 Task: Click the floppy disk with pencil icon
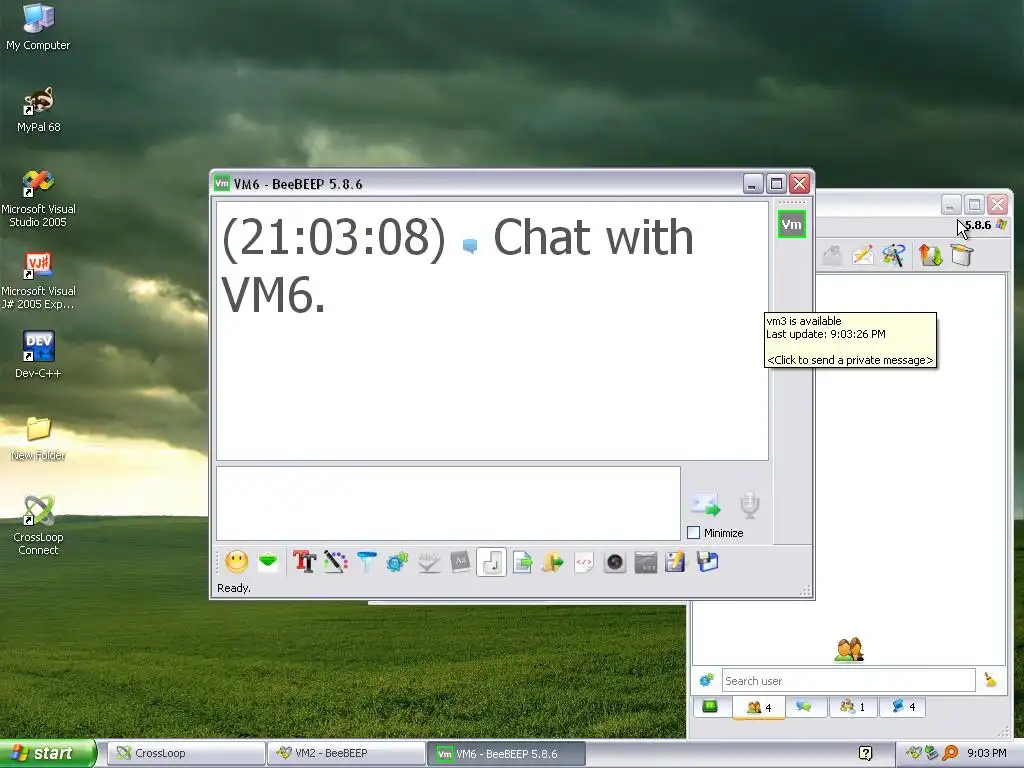click(x=675, y=562)
